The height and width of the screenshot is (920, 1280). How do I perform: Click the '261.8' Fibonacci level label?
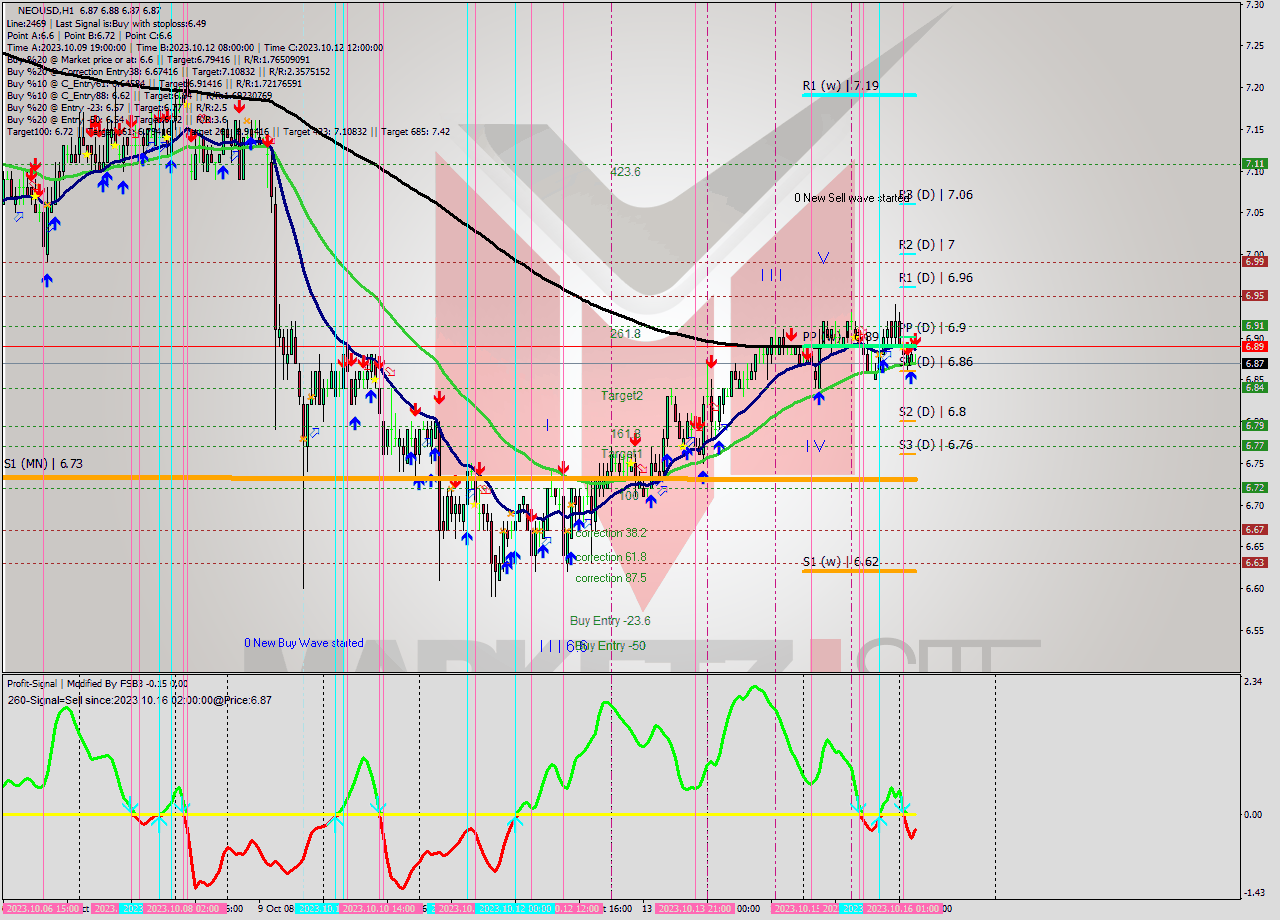(x=625, y=334)
